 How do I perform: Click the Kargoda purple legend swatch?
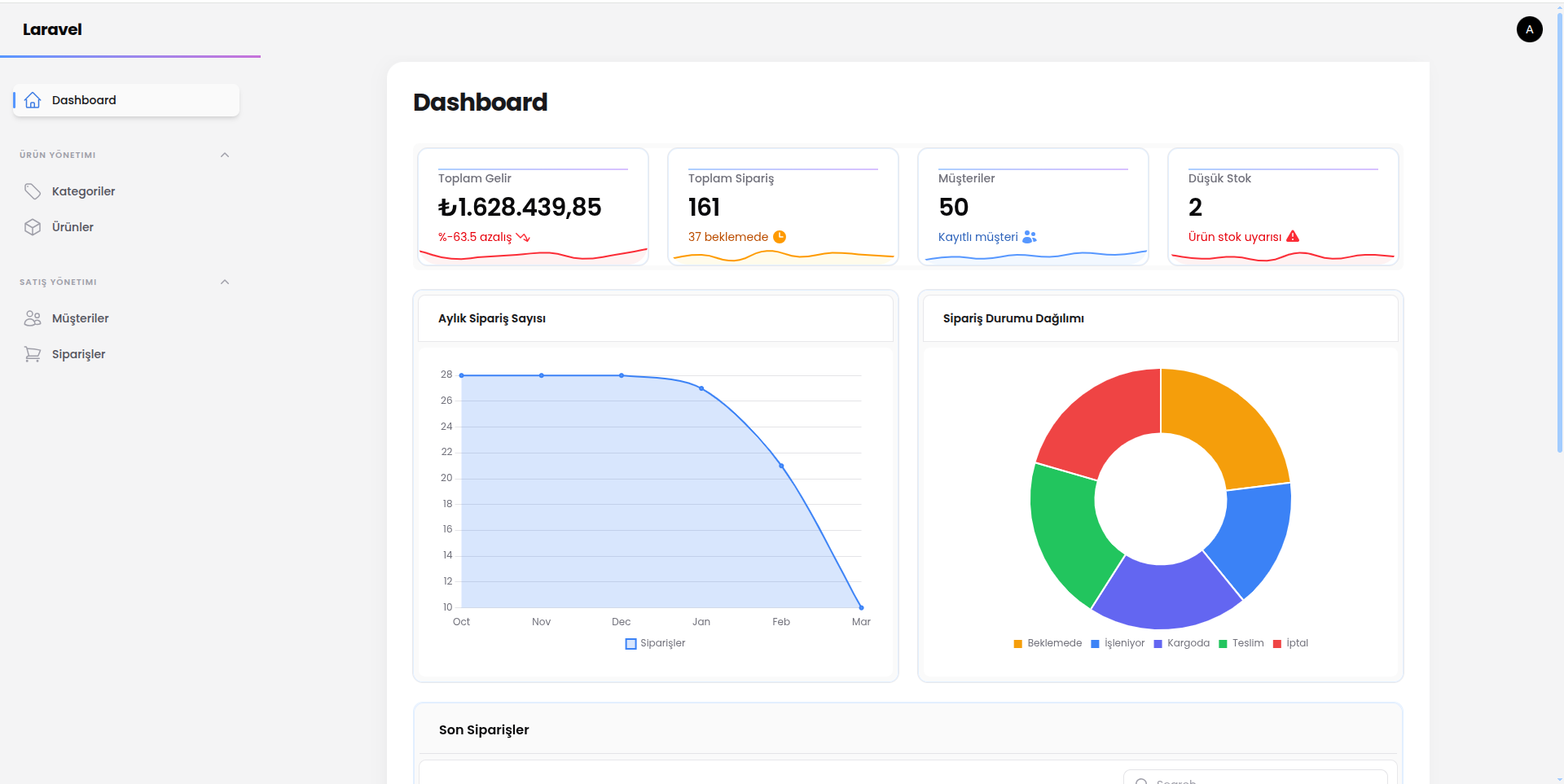coord(1158,644)
